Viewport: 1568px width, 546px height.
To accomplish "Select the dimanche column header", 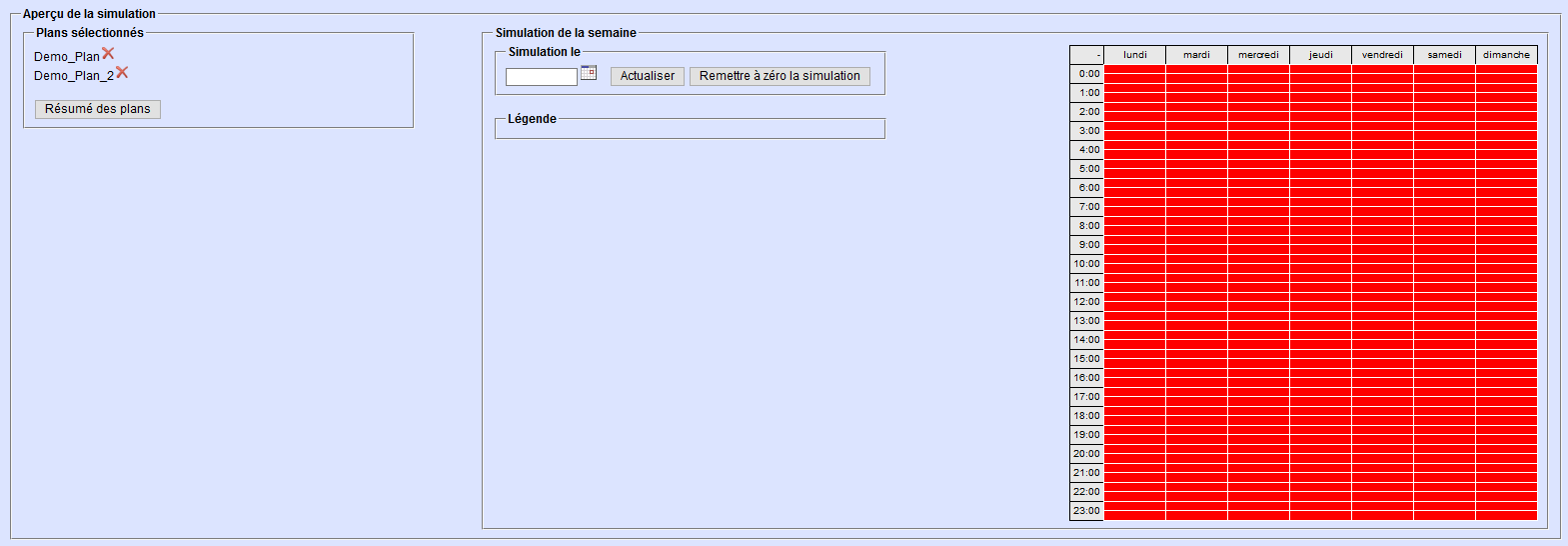I will [1507, 55].
